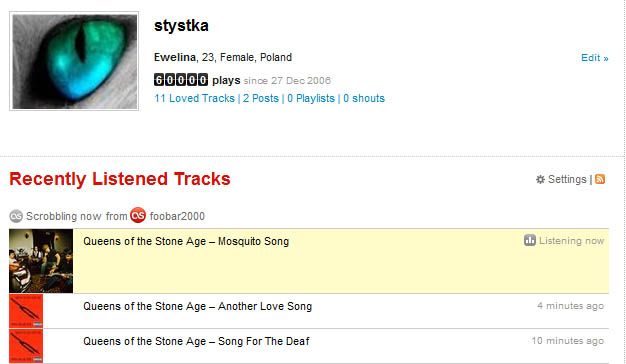626x364 pixels.
Task: Open the Mosquito Song band photo thumbnail
Action: point(41,261)
